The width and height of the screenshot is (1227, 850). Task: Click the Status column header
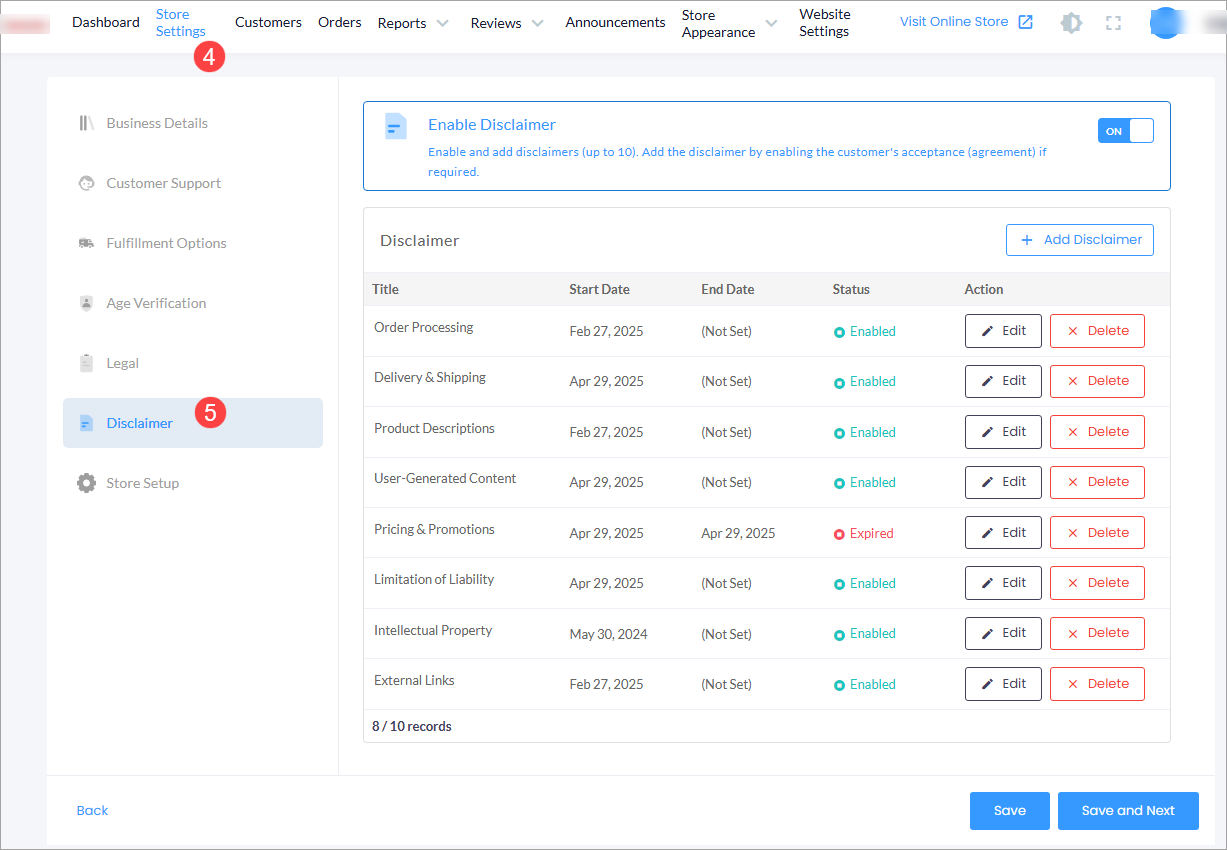click(x=851, y=289)
